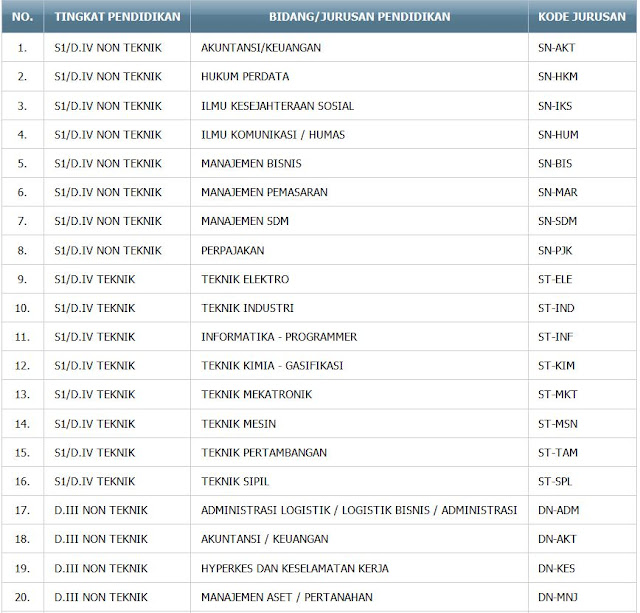This screenshot has height=613, width=640.
Task: Click the ST-KIM code
Action: tap(556, 366)
